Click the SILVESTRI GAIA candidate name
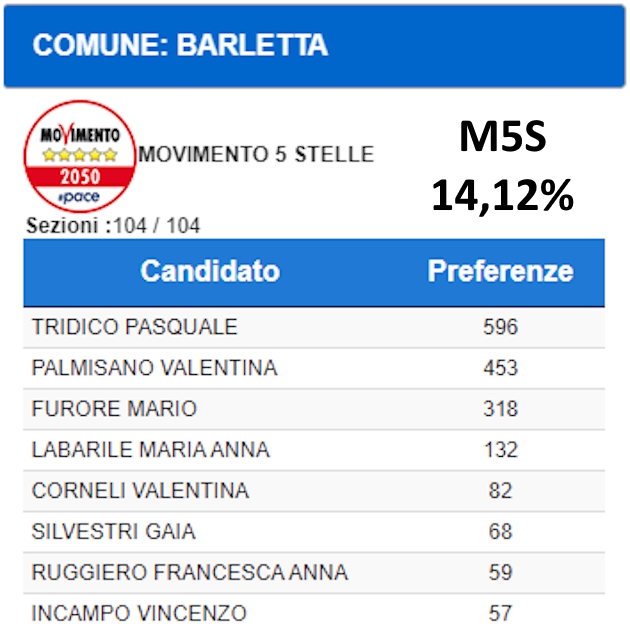 tap(114, 532)
